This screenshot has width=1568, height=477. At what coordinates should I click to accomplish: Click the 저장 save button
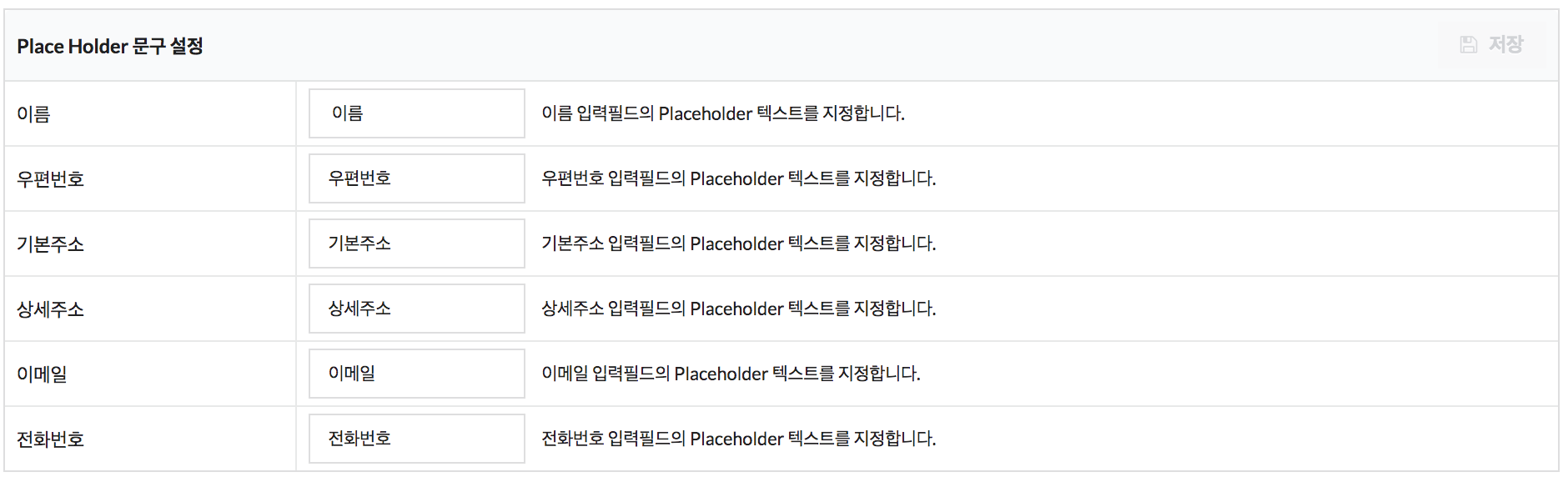[x=1492, y=45]
